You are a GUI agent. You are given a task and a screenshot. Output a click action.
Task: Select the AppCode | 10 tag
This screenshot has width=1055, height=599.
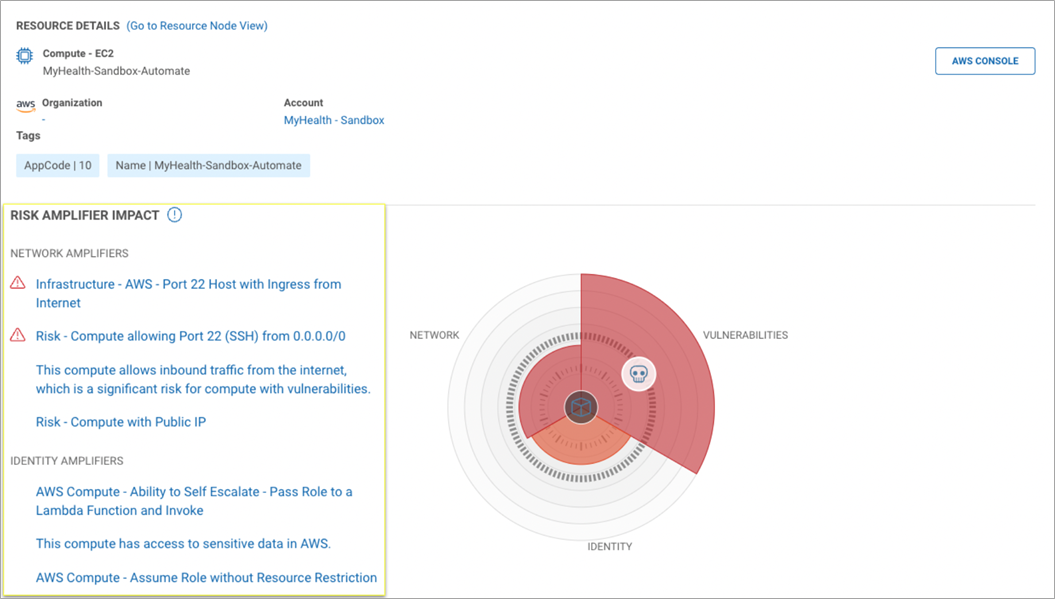click(58, 166)
